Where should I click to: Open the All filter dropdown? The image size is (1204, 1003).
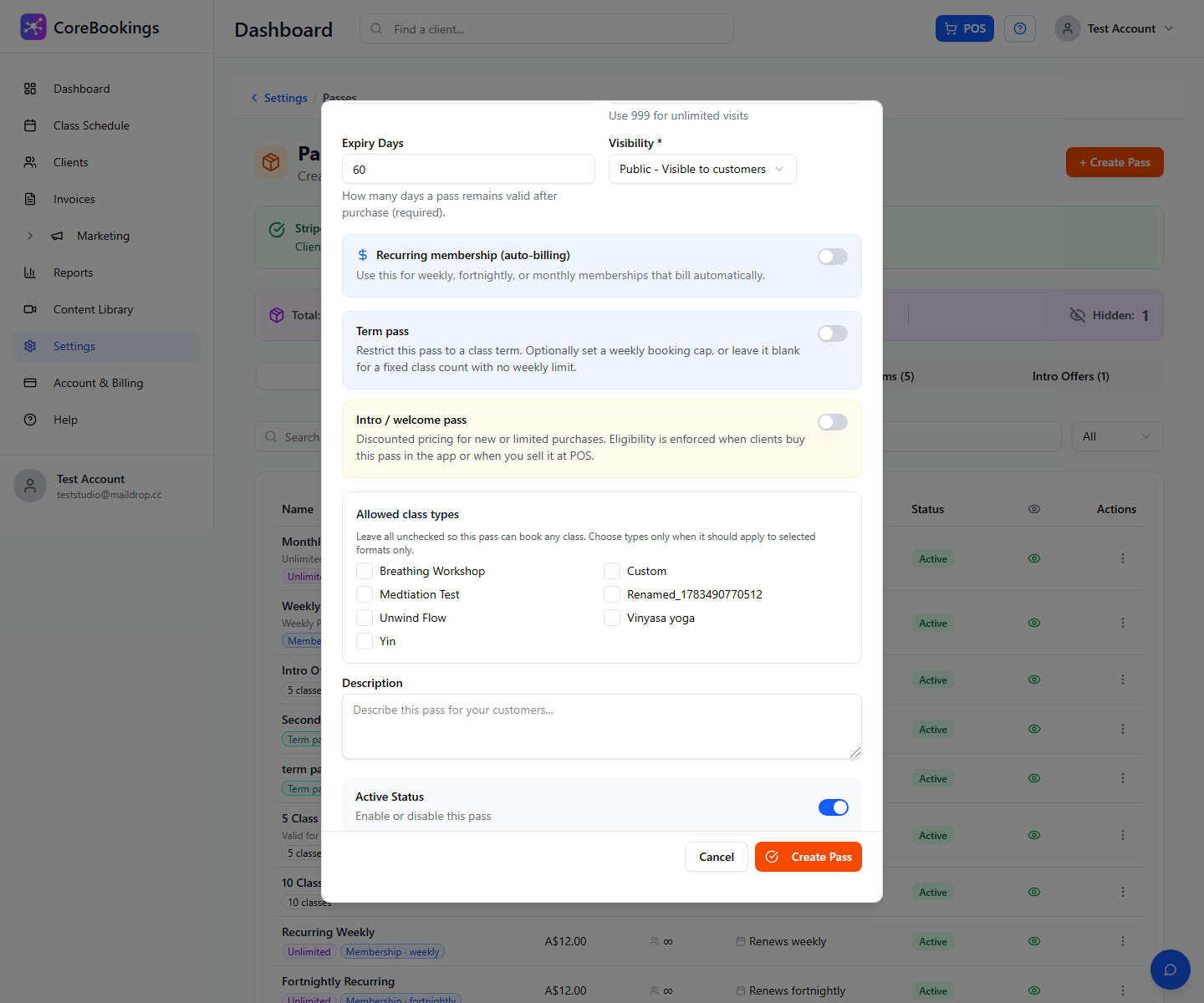pos(1117,436)
